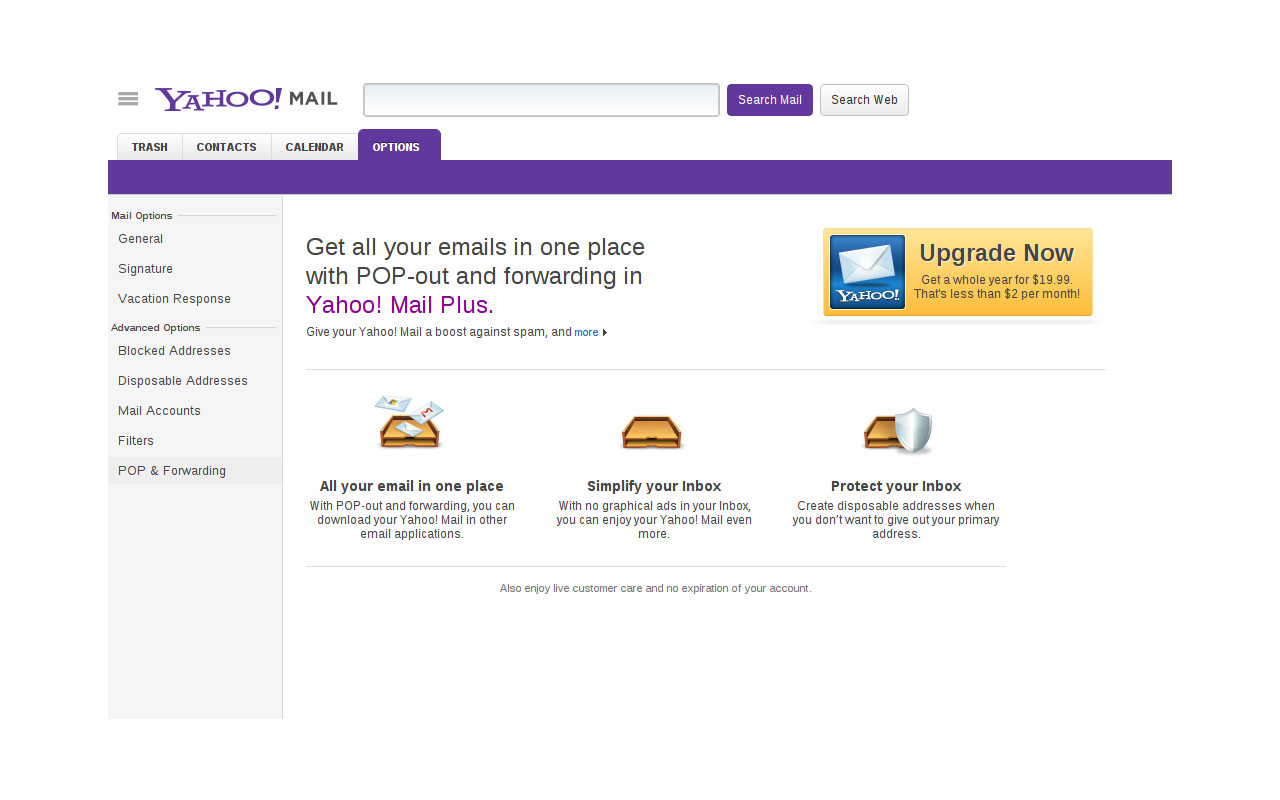Click the 'Advanced Options' section label
This screenshot has height=800, width=1280.
(156, 327)
